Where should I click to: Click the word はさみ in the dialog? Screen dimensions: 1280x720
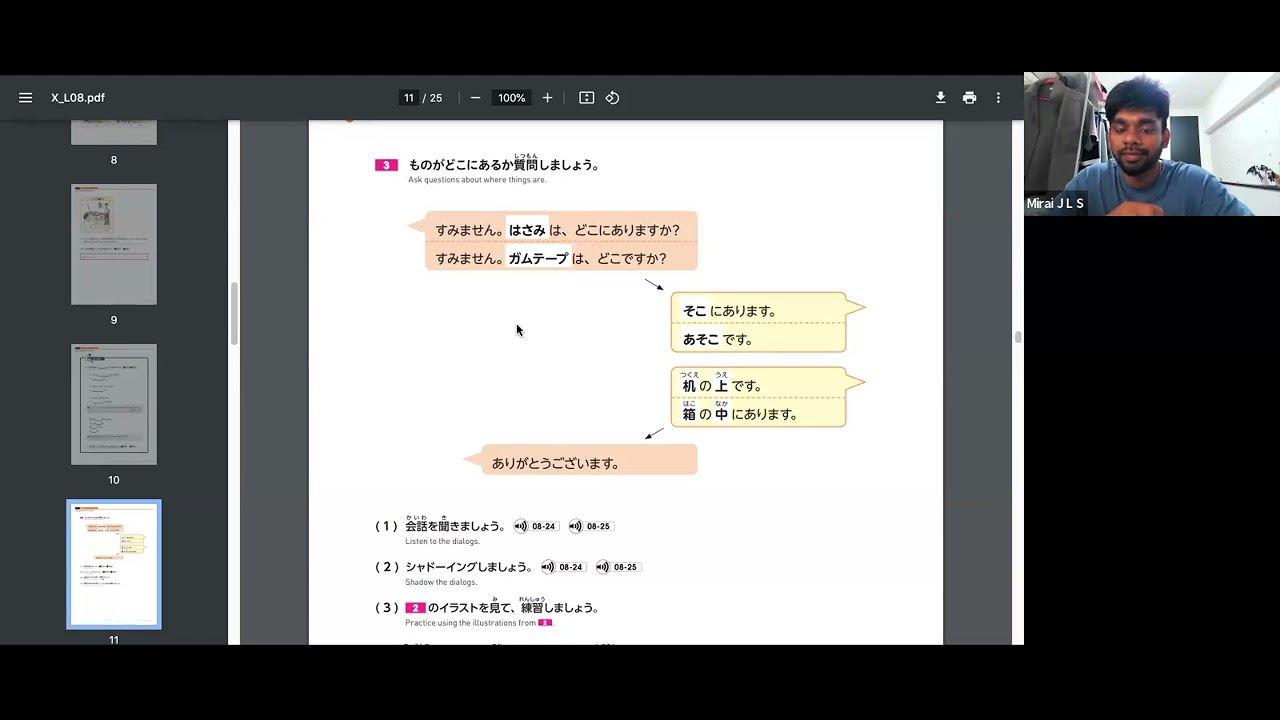click(x=527, y=230)
